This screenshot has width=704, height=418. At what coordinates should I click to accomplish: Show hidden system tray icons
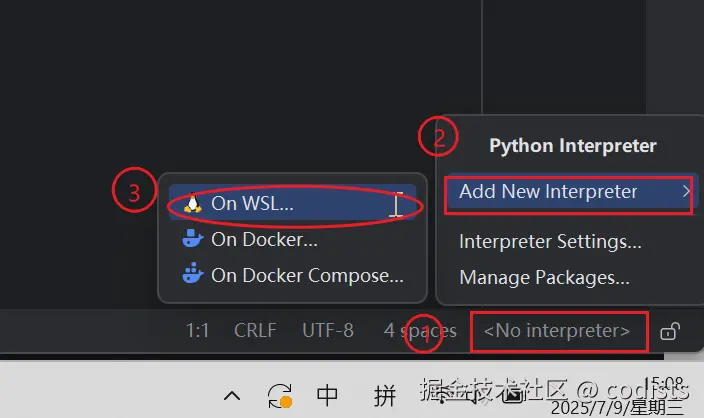point(232,395)
